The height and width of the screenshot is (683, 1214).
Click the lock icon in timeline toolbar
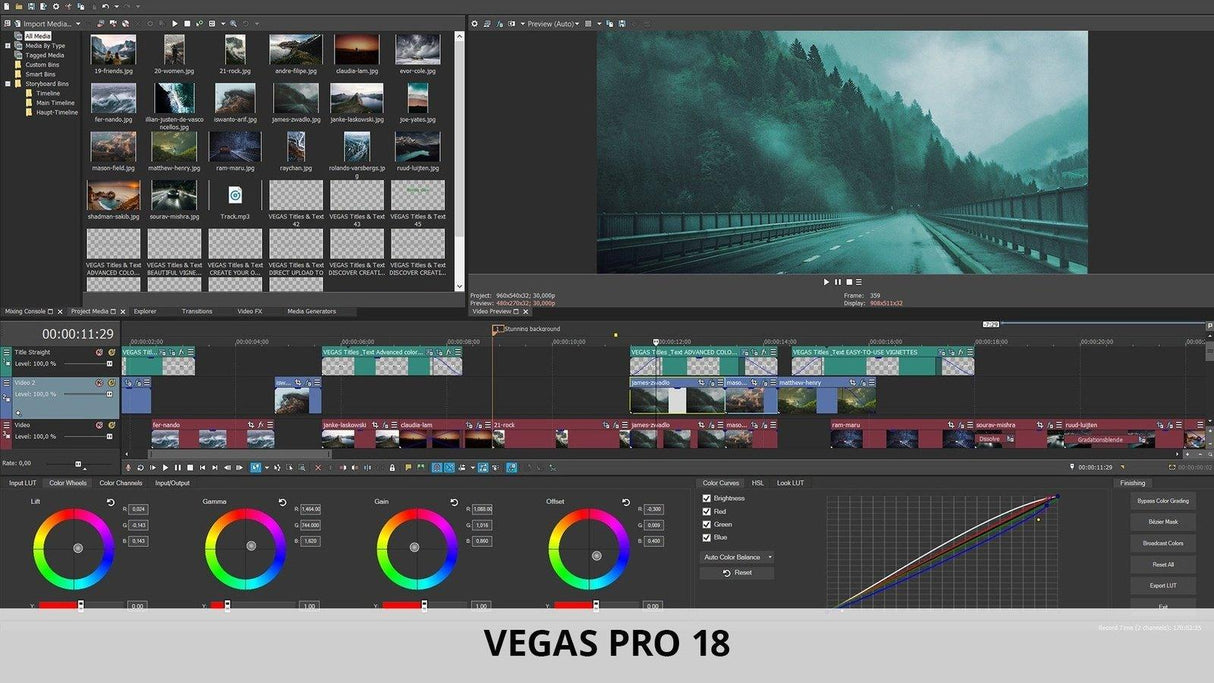pyautogui.click(x=392, y=467)
